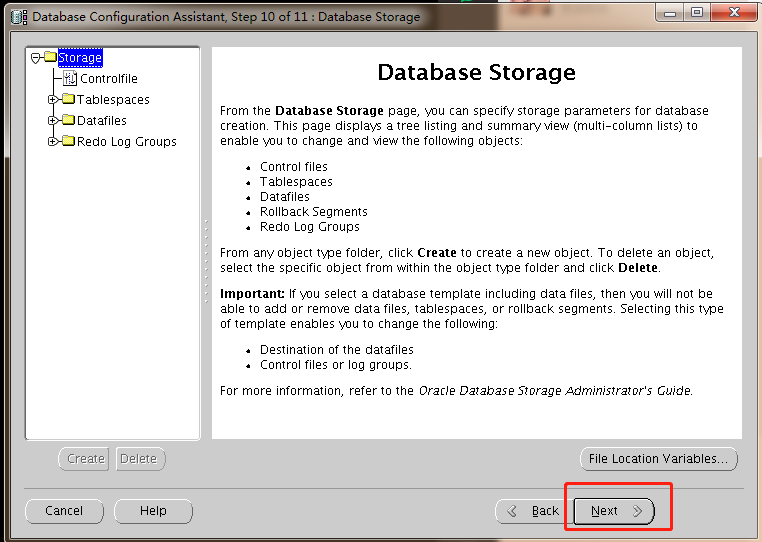
Task: Open File Location Variables dialog
Action: [658, 459]
